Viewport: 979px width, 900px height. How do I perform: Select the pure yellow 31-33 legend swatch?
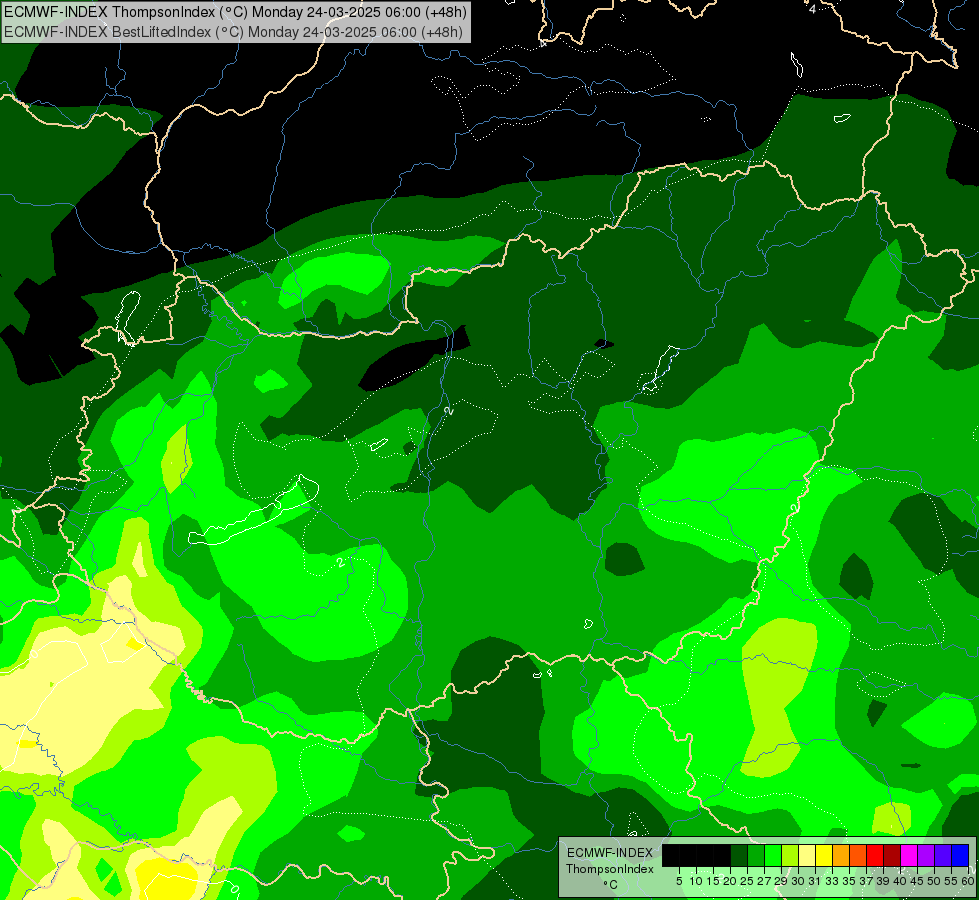[x=824, y=855]
